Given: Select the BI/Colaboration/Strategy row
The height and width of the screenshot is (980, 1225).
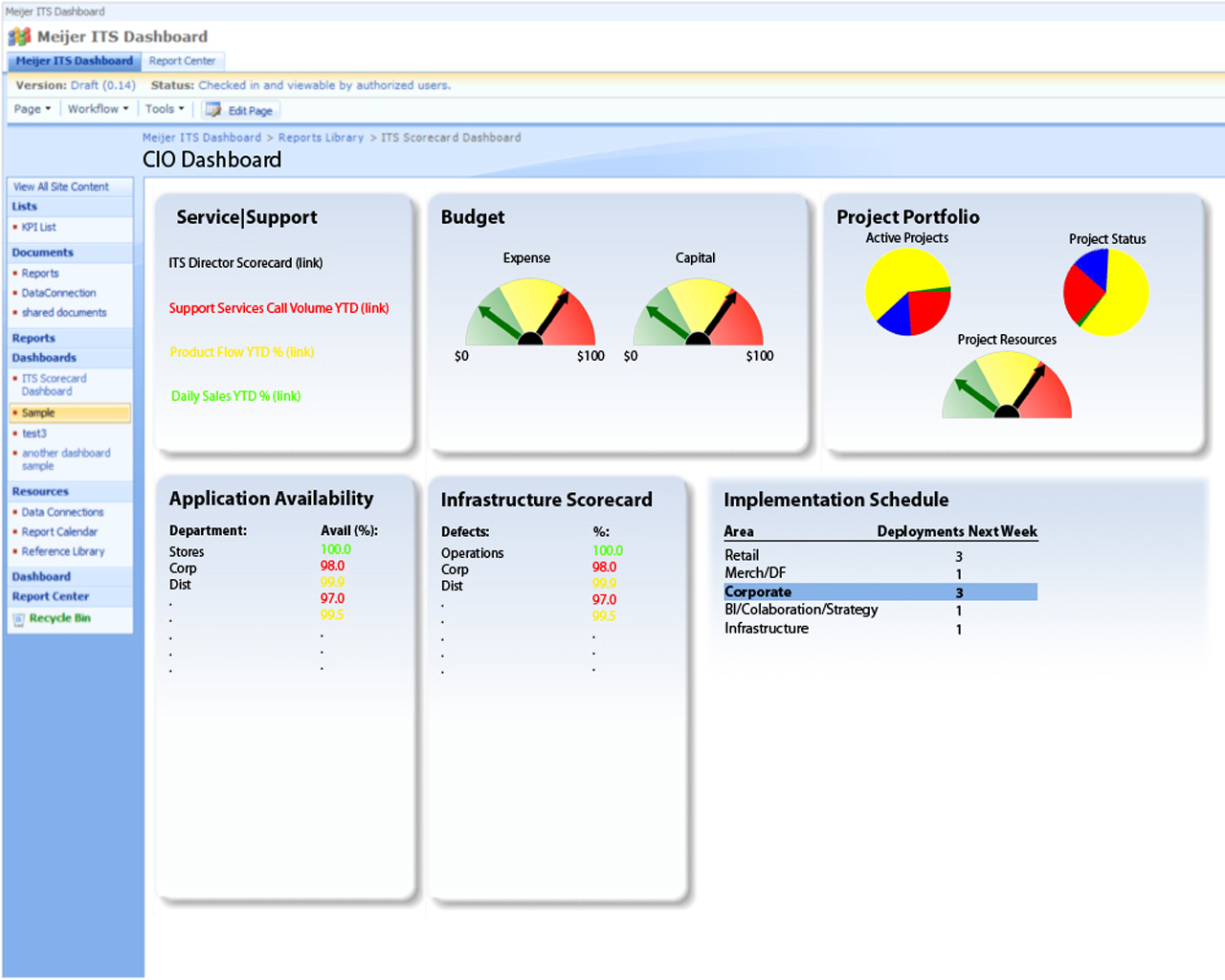Looking at the screenshot, I should [880, 611].
